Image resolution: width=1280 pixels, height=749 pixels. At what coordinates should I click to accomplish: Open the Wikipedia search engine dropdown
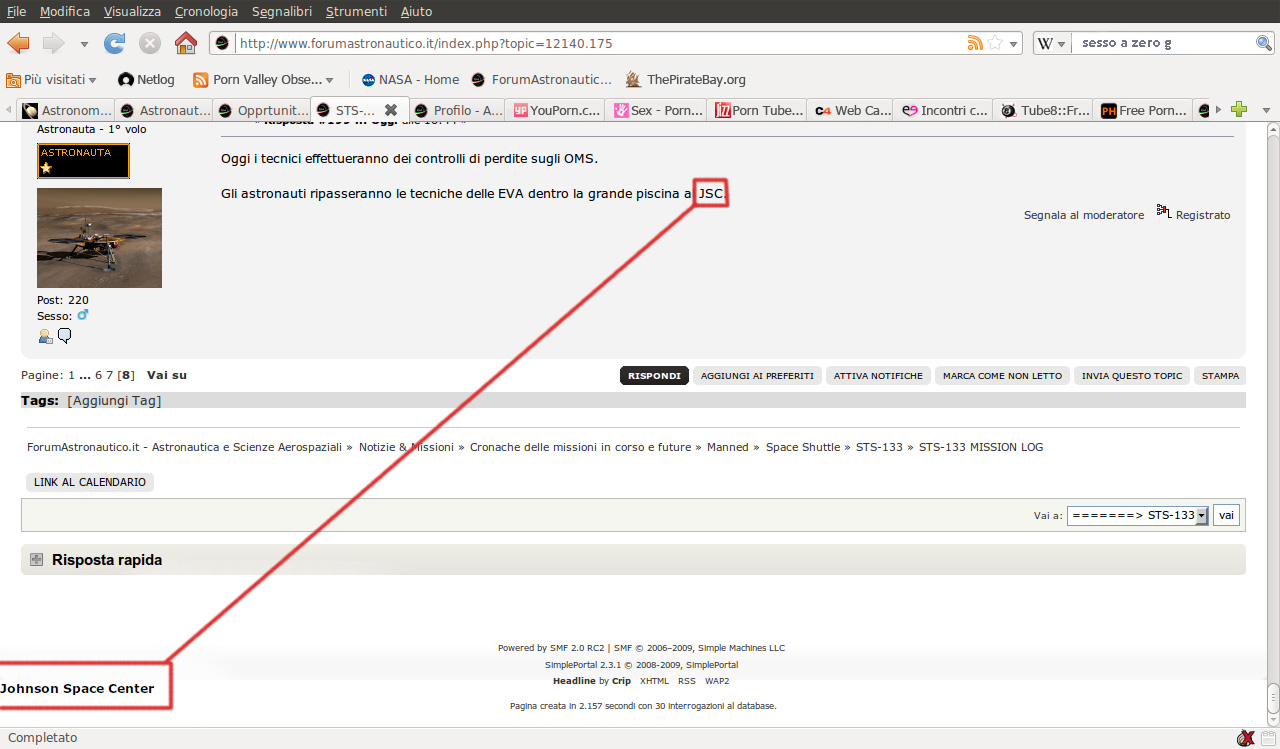tap(1050, 43)
